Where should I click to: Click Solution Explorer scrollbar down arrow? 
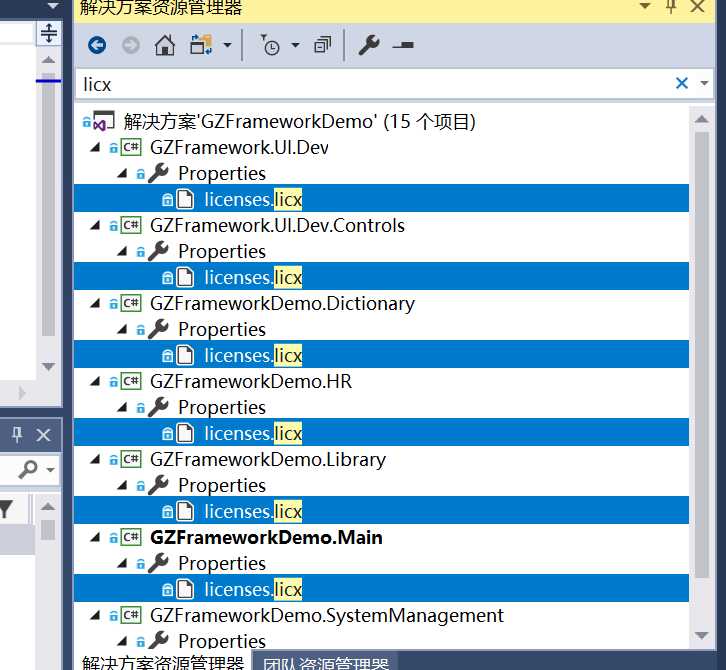pyautogui.click(x=701, y=635)
